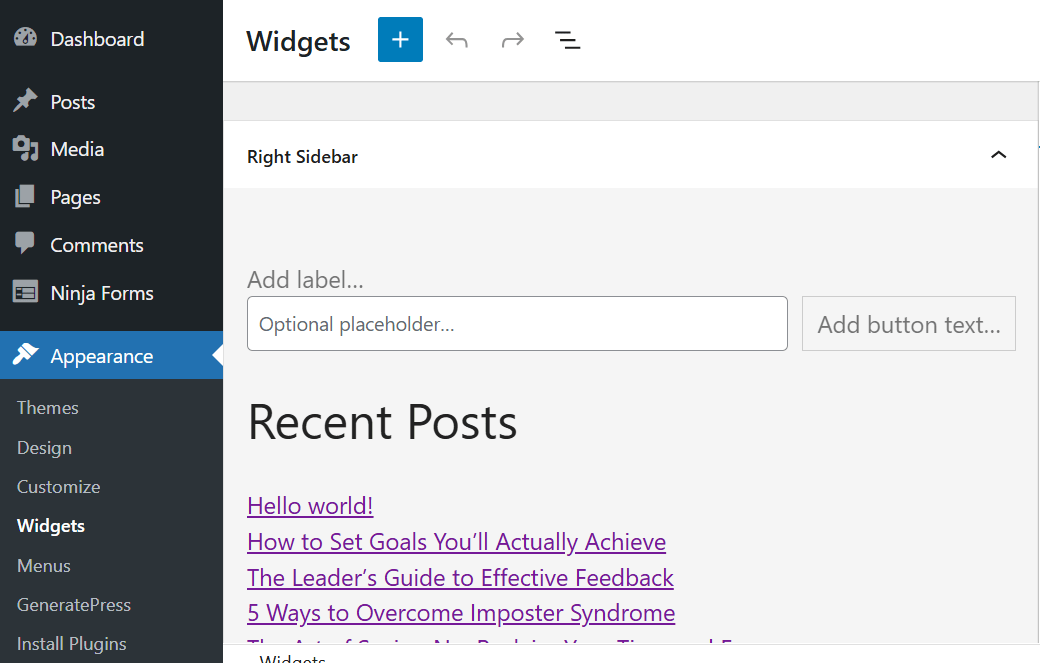
Task: Click the Add button text box
Action: click(x=908, y=324)
